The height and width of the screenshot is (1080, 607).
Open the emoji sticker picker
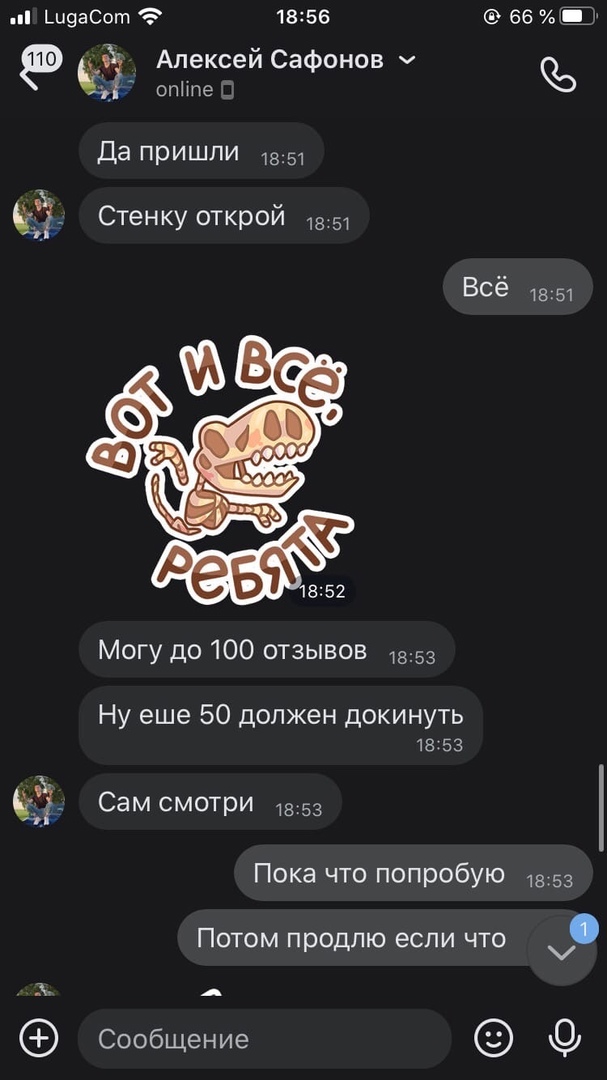pos(494,1038)
